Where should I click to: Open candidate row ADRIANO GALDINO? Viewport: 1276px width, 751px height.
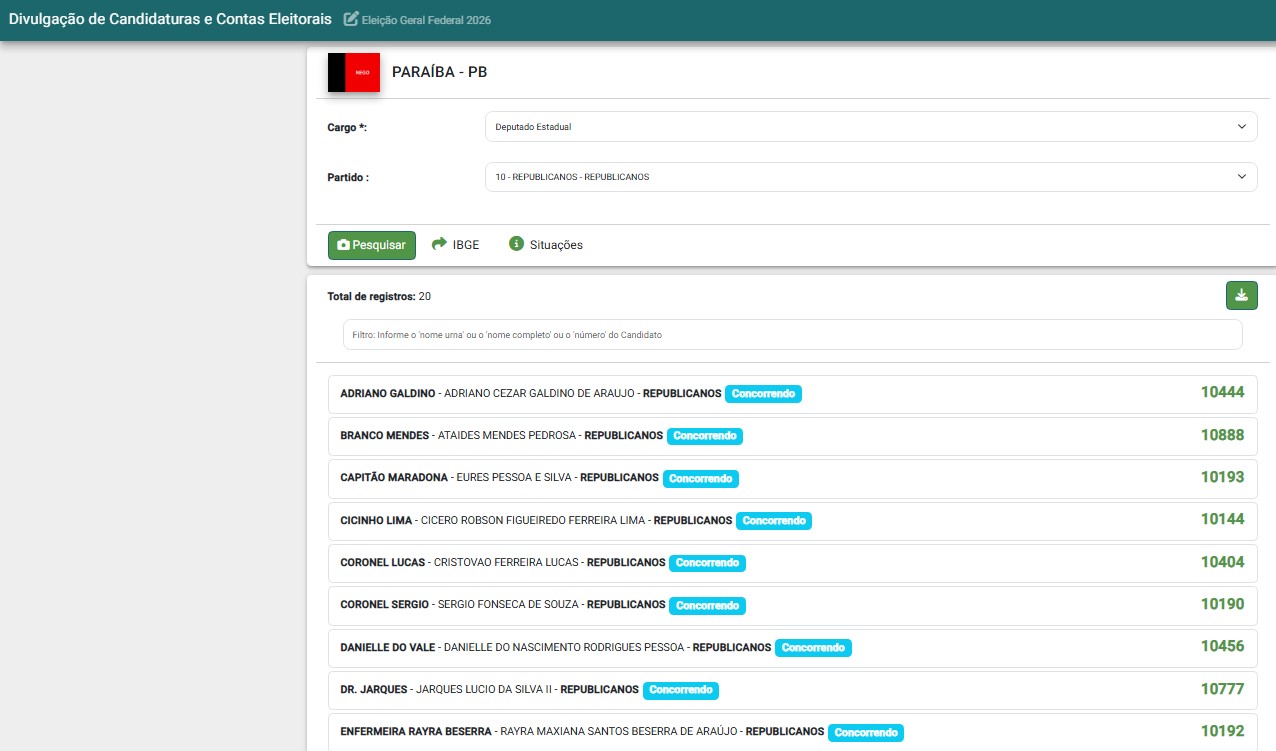point(792,394)
